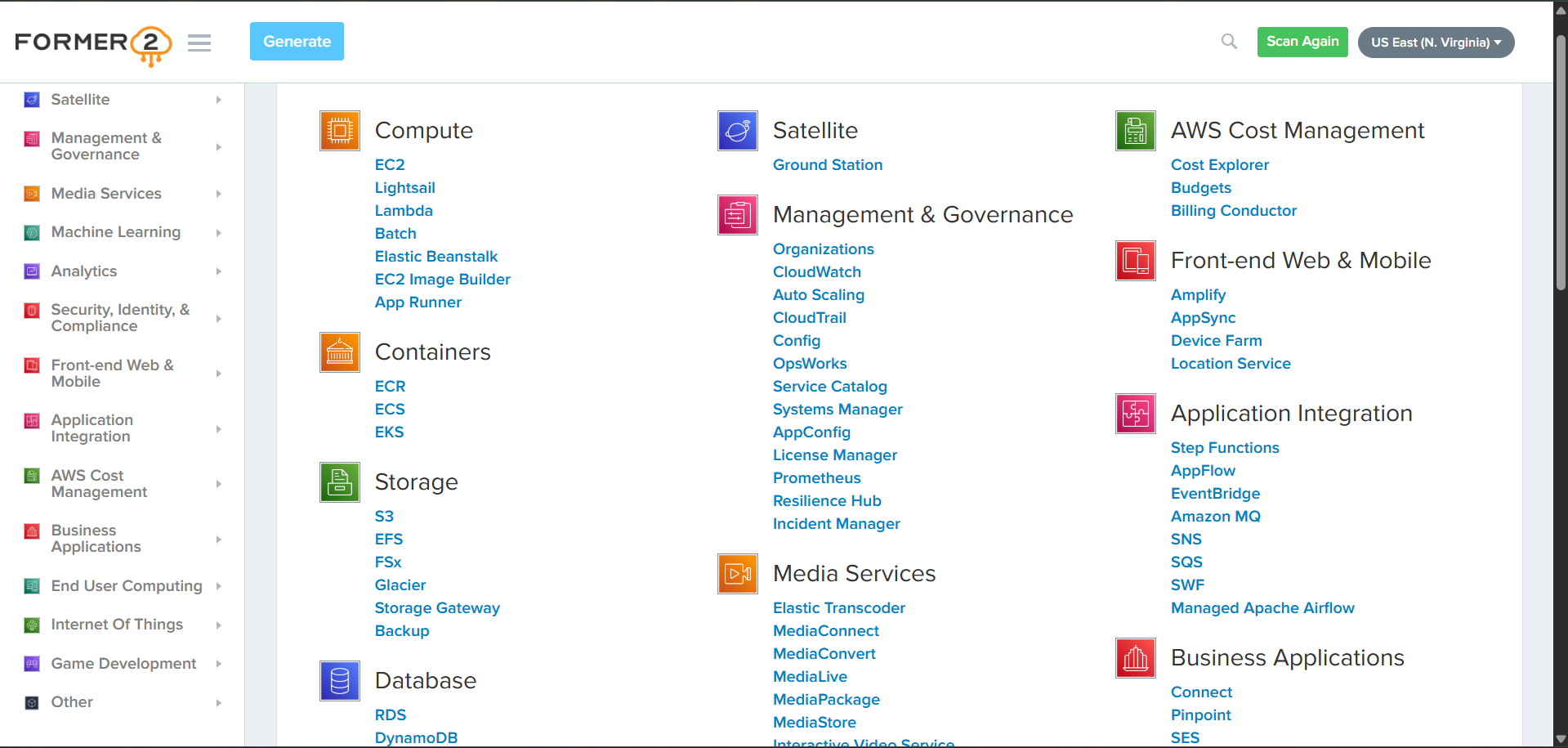This screenshot has width=1568, height=748.
Task: Click the Compute category icon
Action: pos(339,130)
